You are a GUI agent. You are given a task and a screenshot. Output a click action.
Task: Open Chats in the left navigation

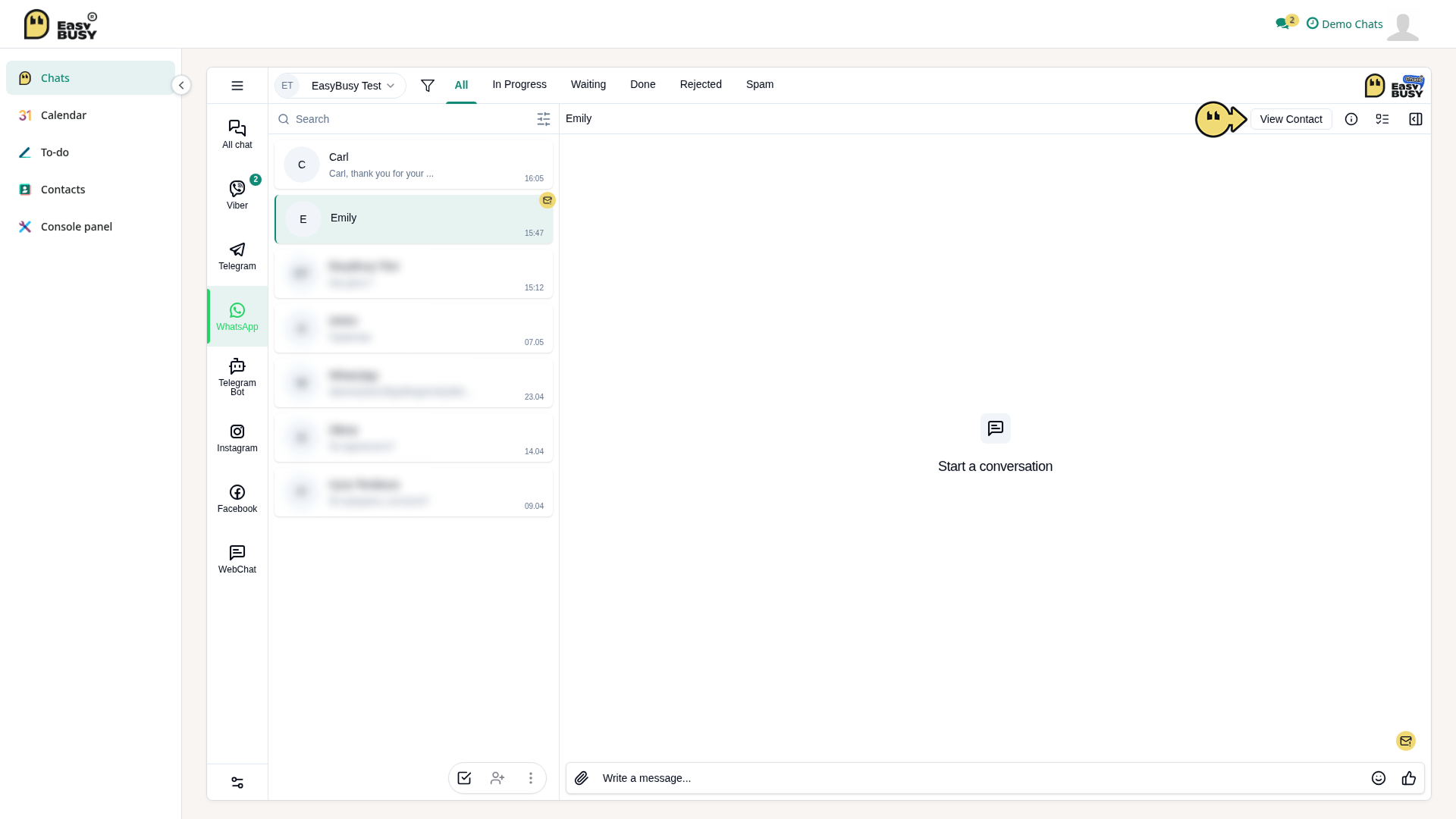[90, 78]
